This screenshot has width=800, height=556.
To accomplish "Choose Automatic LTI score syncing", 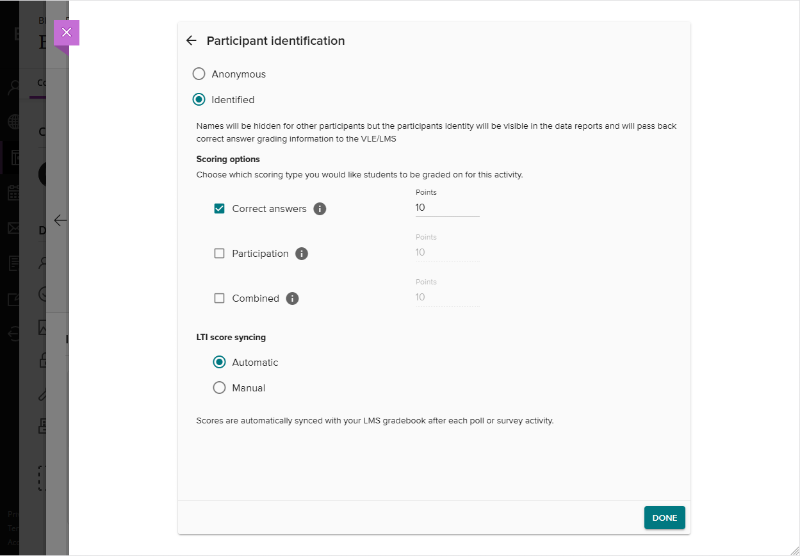I will pos(220,362).
